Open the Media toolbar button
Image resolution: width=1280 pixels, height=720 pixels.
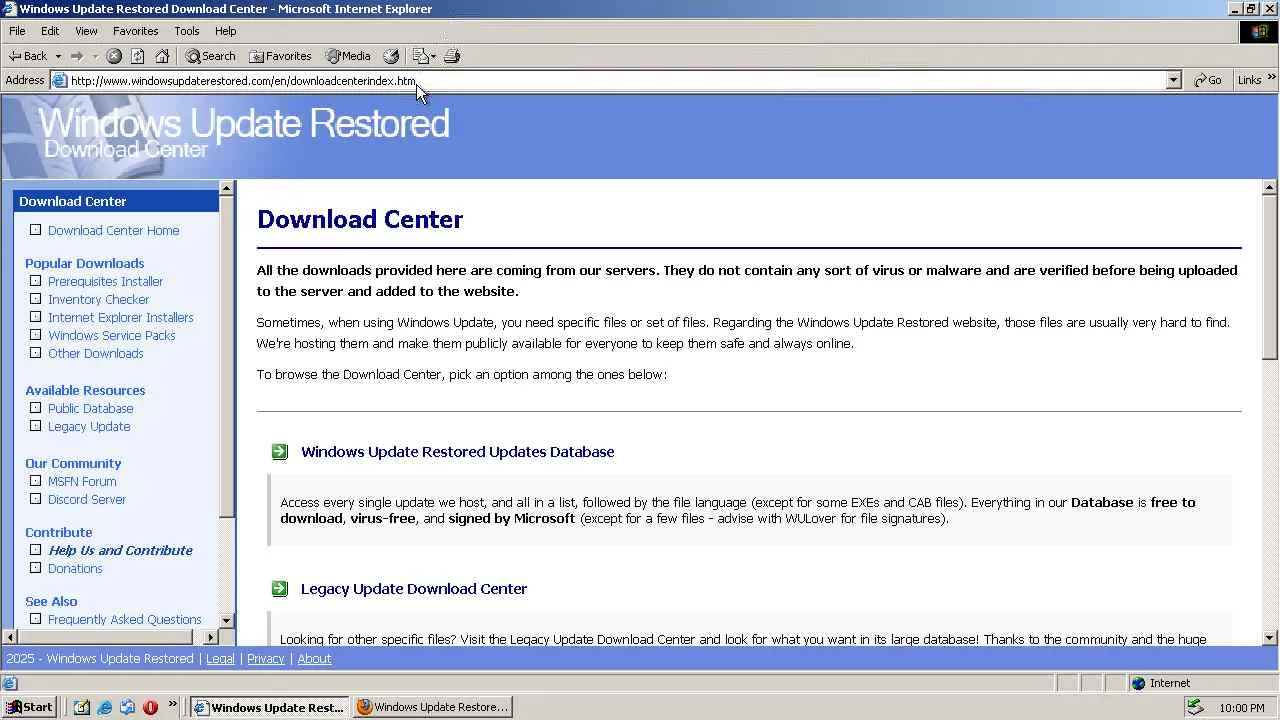[347, 56]
